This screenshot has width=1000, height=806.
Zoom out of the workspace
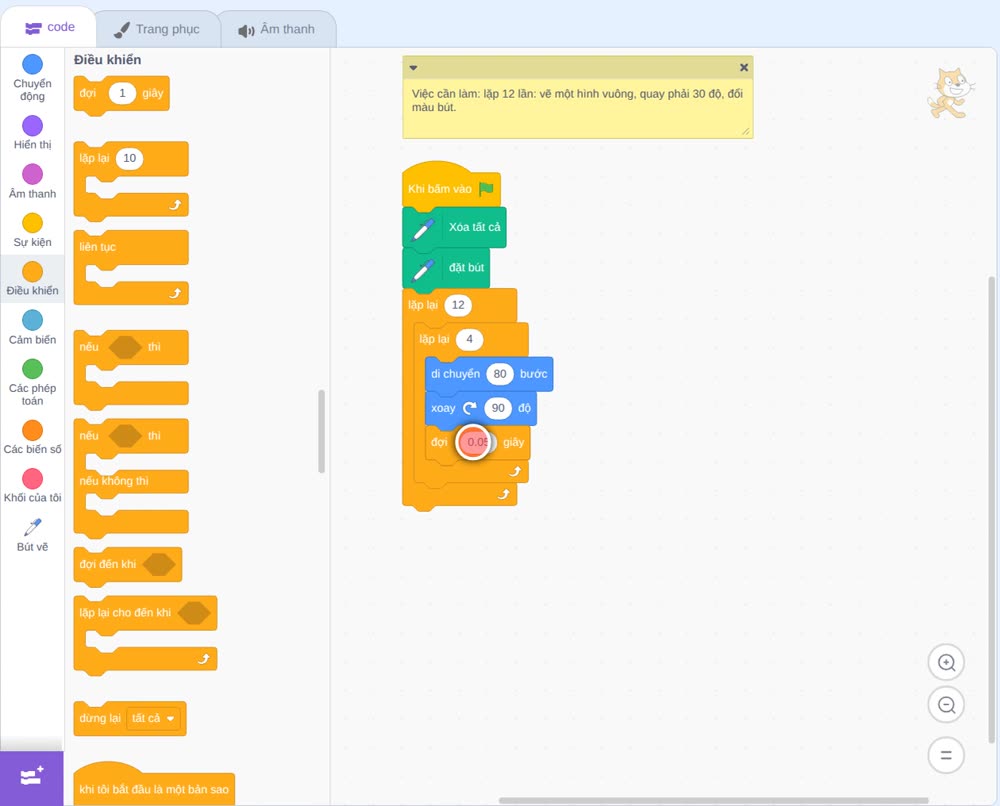point(946,705)
